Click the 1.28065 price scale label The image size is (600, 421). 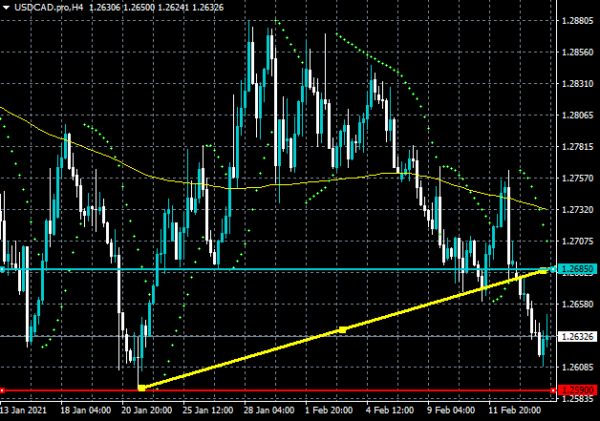coord(577,115)
